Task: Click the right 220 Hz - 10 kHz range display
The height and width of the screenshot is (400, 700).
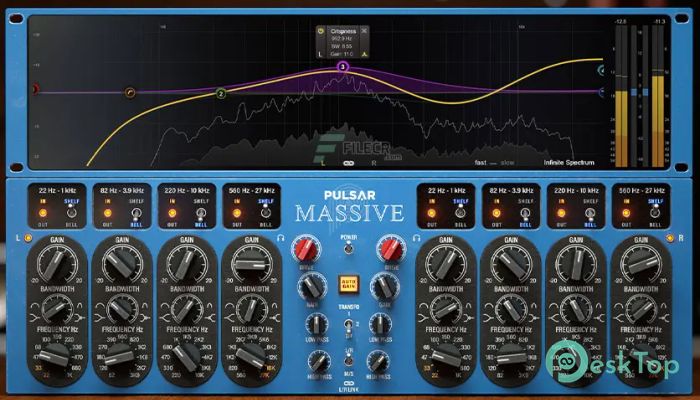Action: click(576, 191)
